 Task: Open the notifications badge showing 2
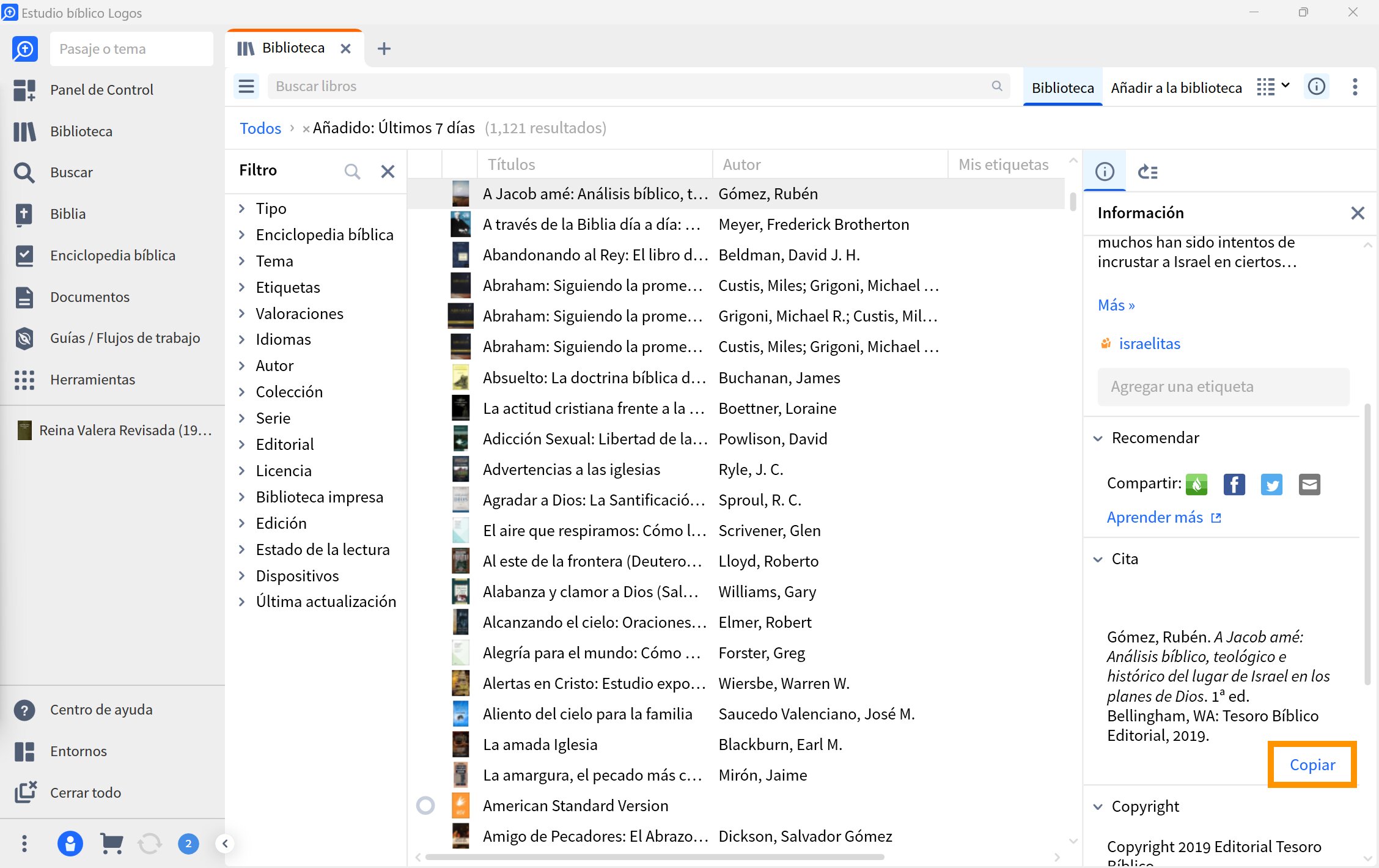pyautogui.click(x=188, y=844)
